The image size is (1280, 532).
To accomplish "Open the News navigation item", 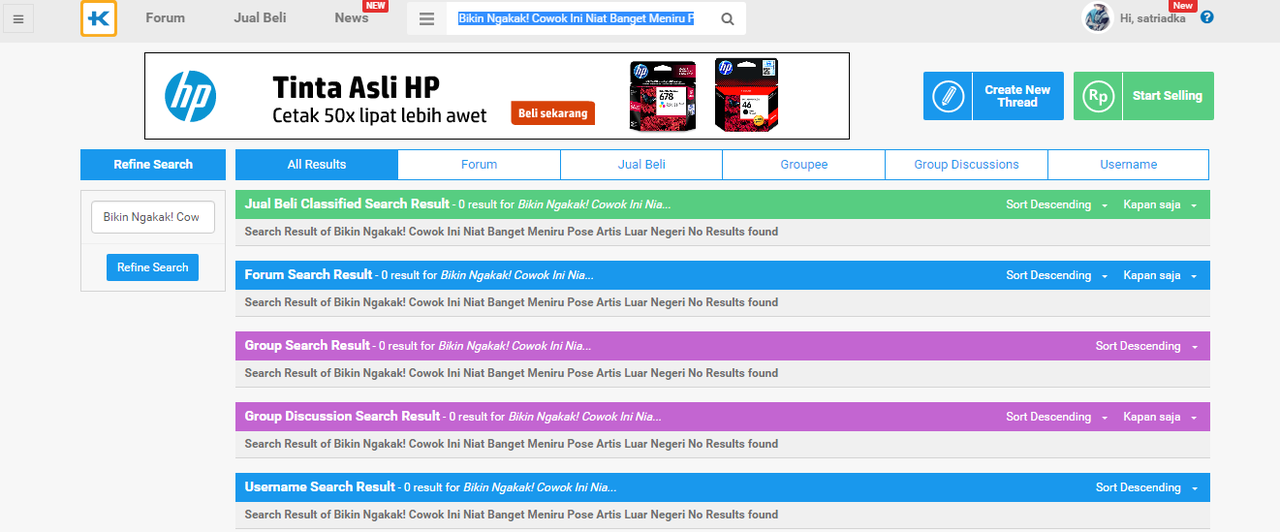I will 351,18.
